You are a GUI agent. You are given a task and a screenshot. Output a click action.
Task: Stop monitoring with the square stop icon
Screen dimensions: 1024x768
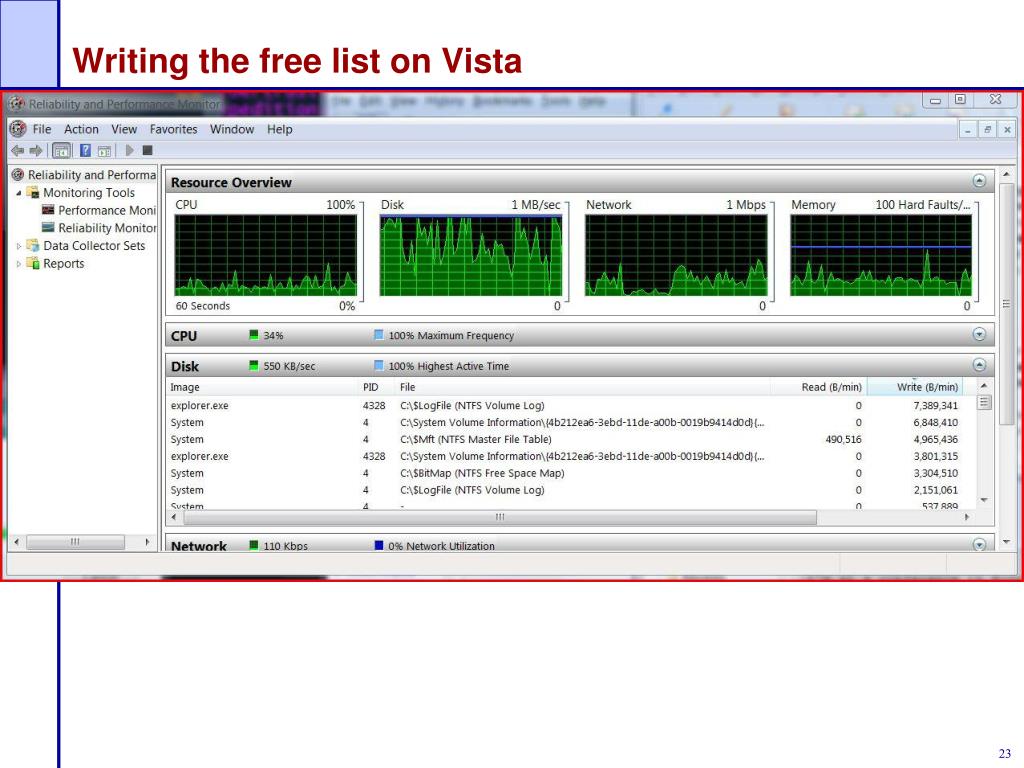click(x=148, y=150)
